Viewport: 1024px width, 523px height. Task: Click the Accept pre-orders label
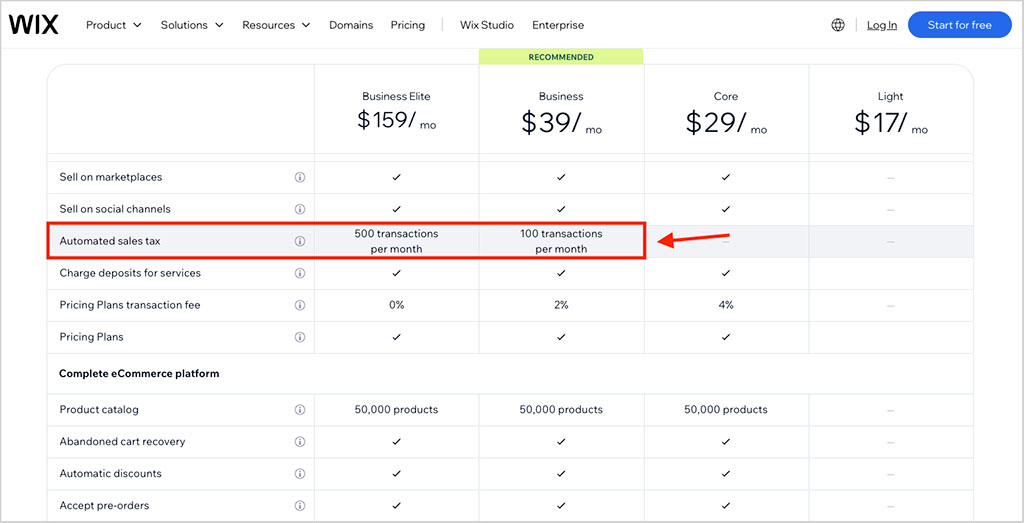click(x=105, y=505)
